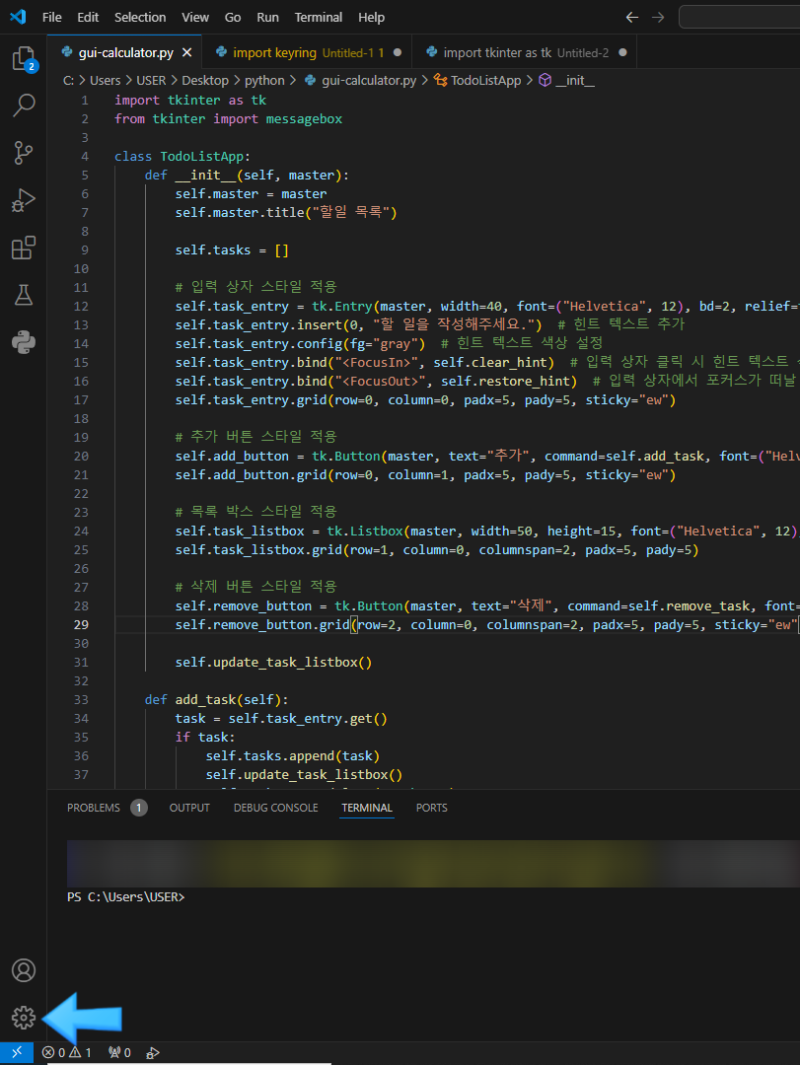This screenshot has height=1065, width=800.
Task: Click the navigate back arrow
Action: click(x=631, y=17)
